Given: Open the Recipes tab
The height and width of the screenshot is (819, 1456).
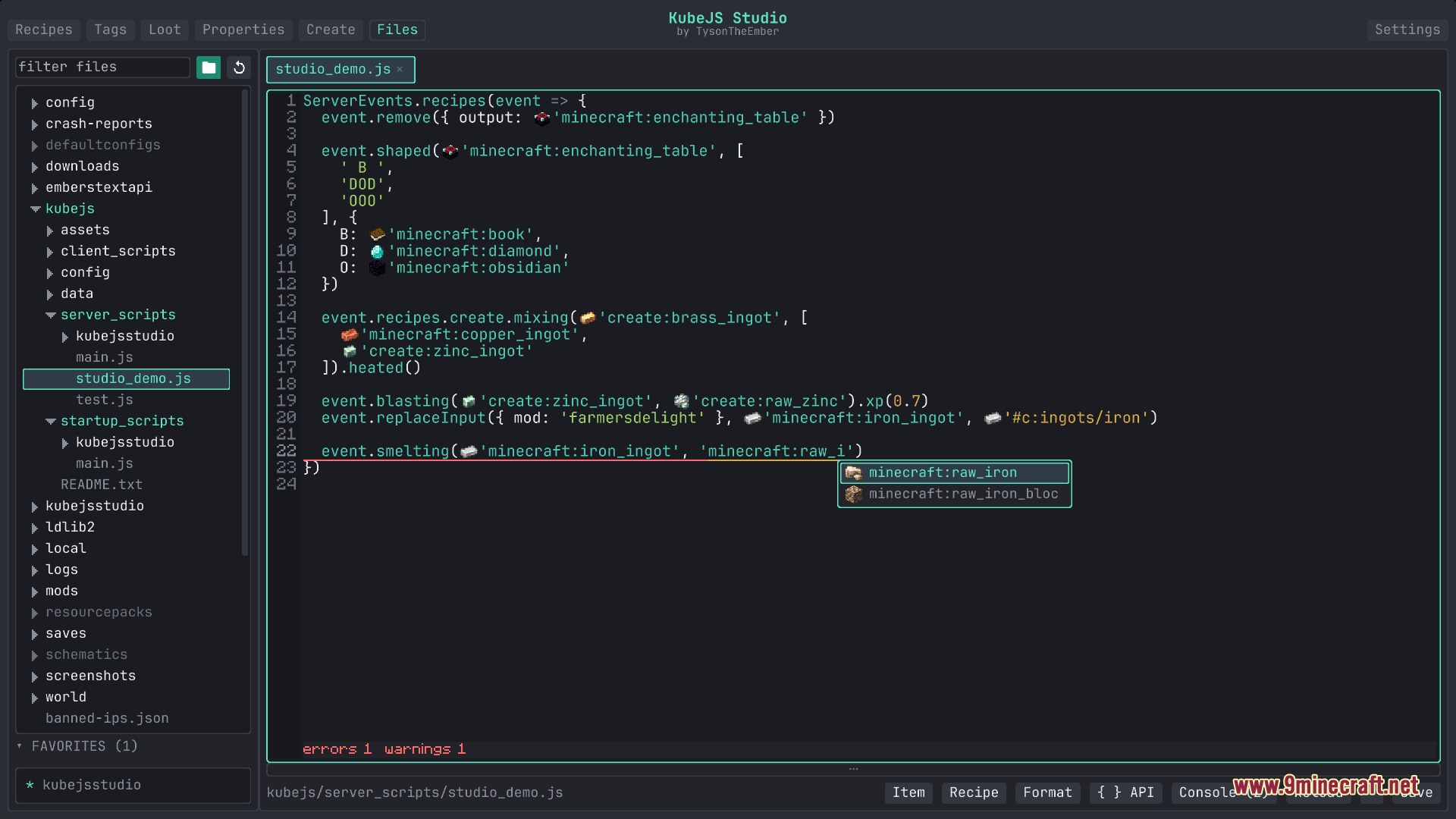Looking at the screenshot, I should tap(43, 30).
